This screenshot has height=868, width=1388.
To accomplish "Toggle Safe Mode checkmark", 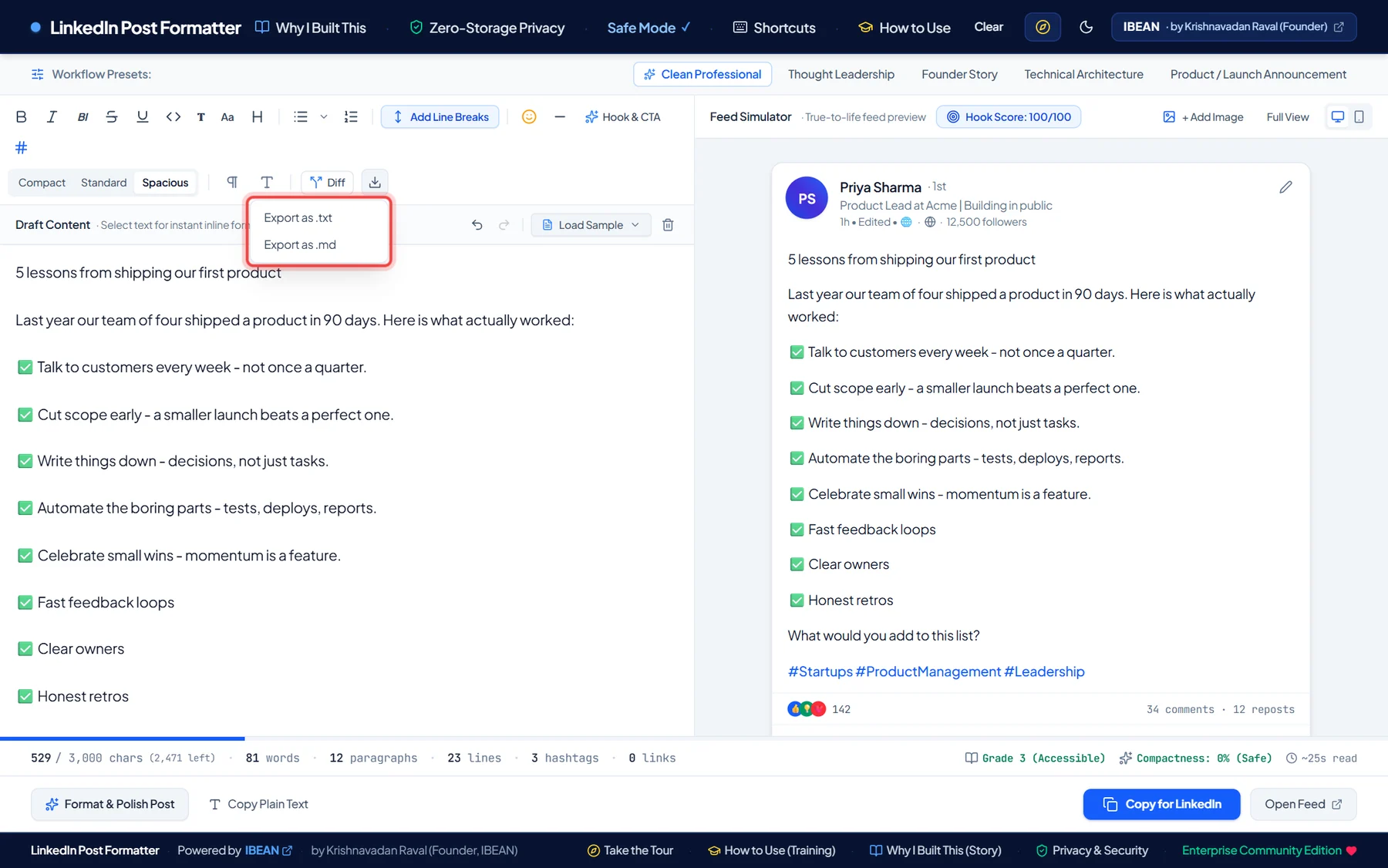I will point(649,28).
